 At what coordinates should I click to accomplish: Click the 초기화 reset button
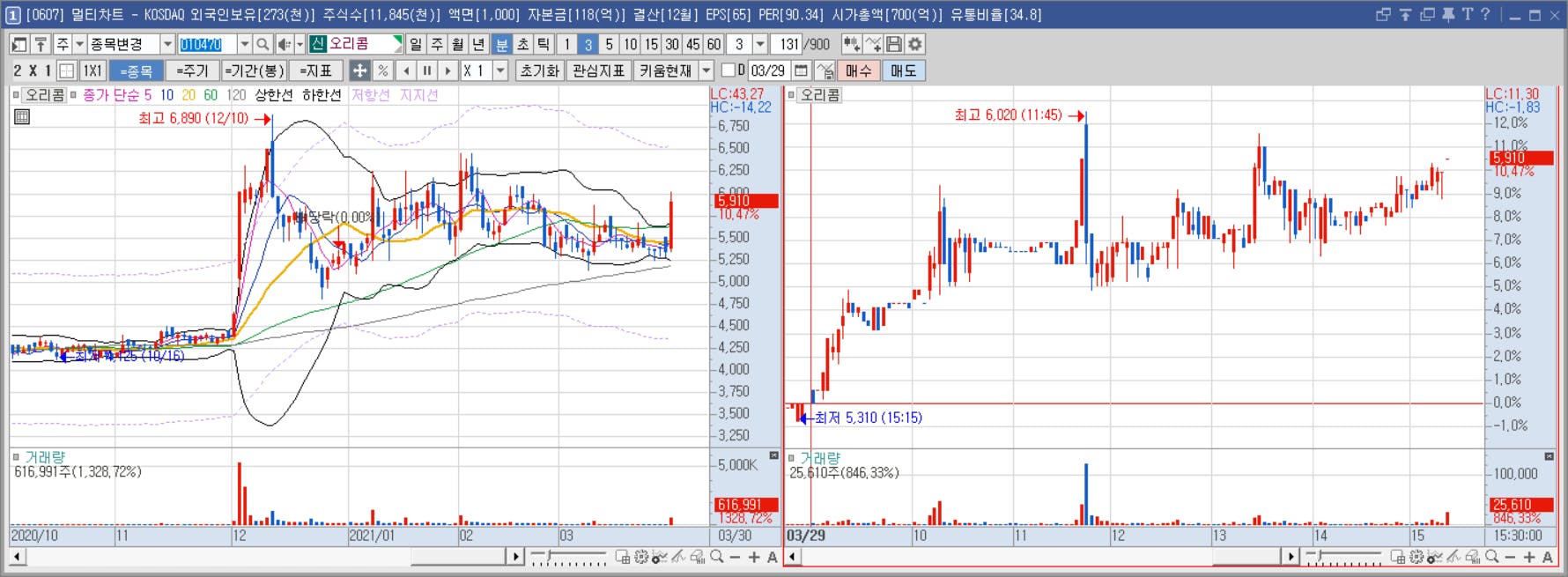tap(540, 70)
